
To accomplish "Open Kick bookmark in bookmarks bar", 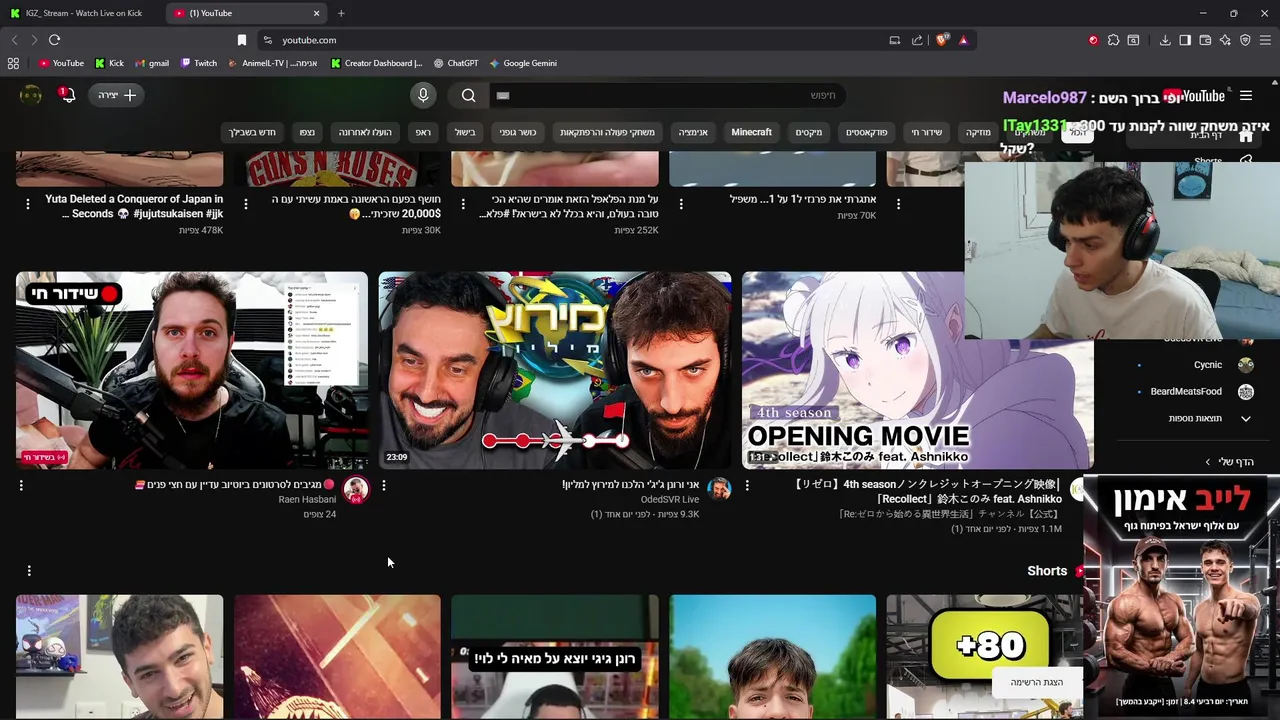I will pyautogui.click(x=109, y=63).
